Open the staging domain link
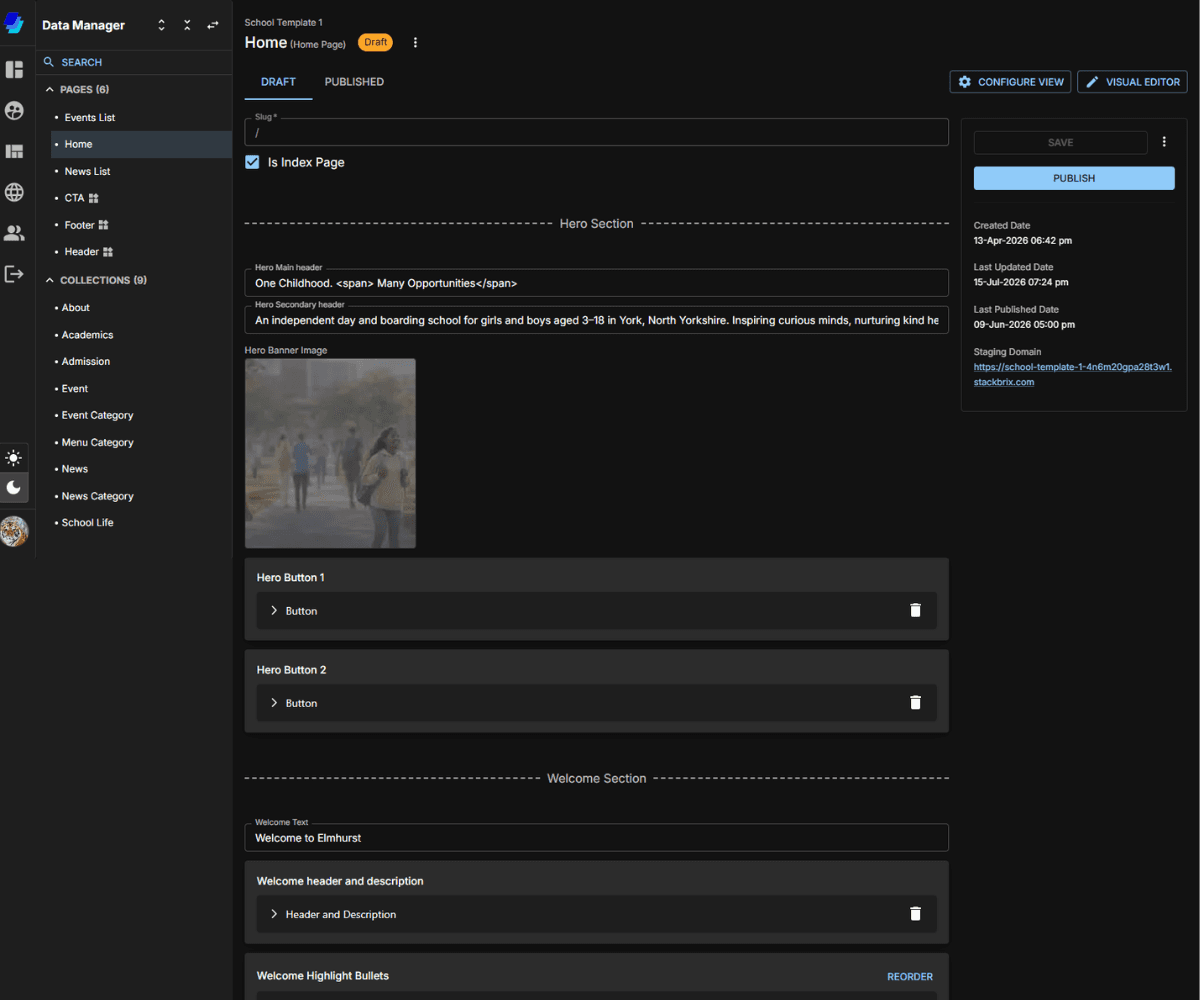The width and height of the screenshot is (1200, 1000). click(x=1073, y=374)
